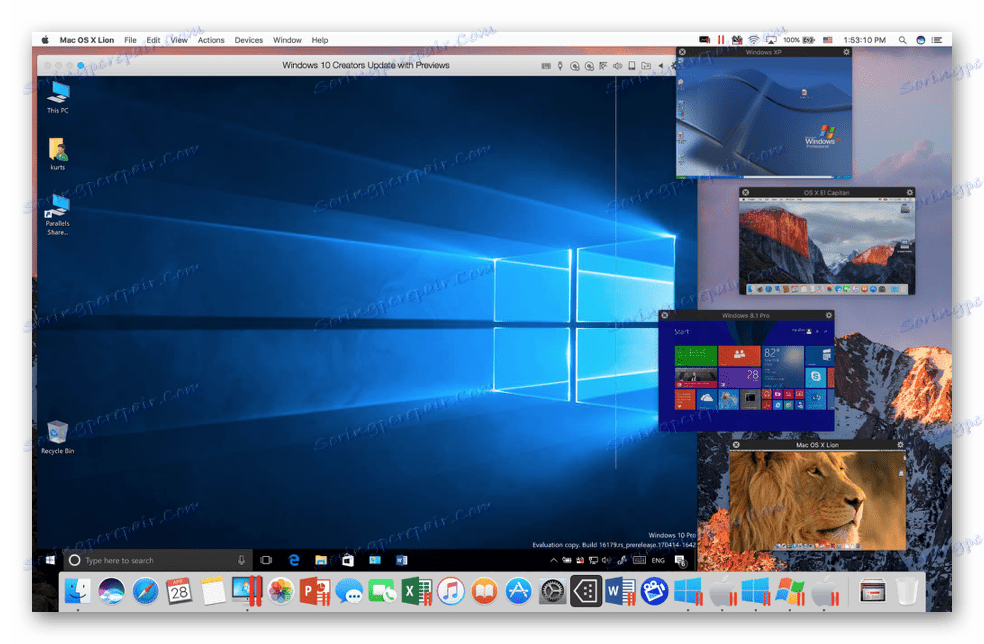
Task: Open settings gear of Windows 8.1 Pro preview
Action: pos(829,315)
